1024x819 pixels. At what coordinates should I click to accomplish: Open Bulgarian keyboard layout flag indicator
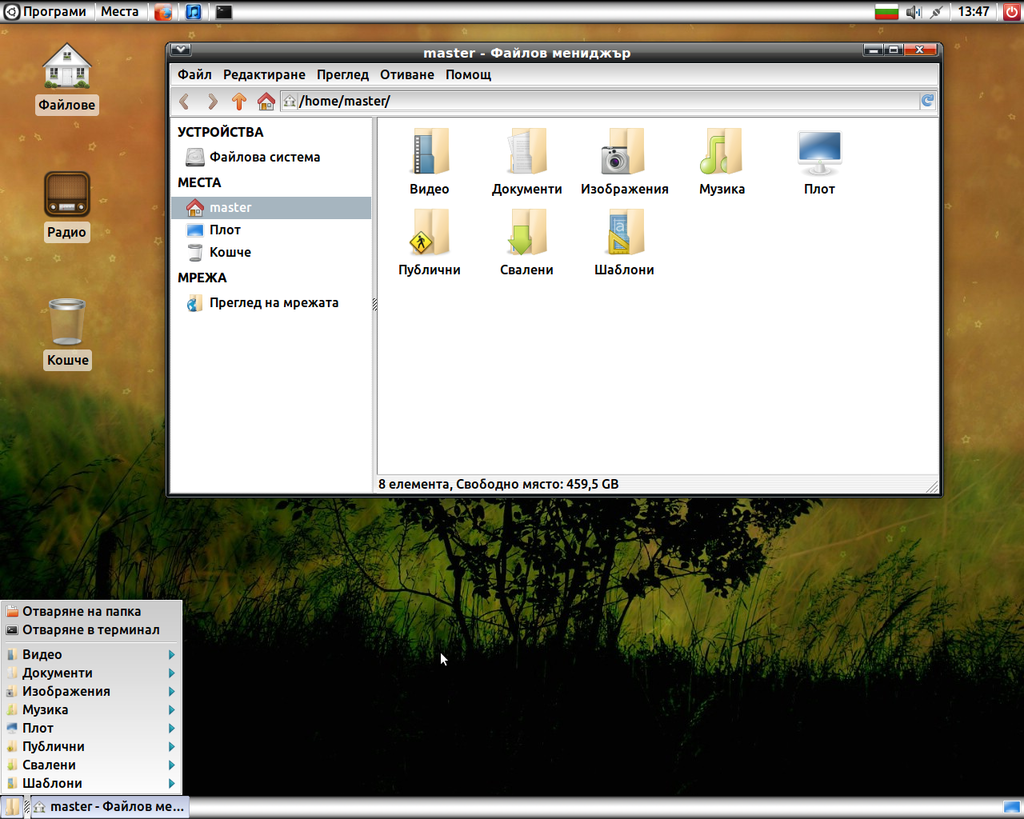point(886,12)
